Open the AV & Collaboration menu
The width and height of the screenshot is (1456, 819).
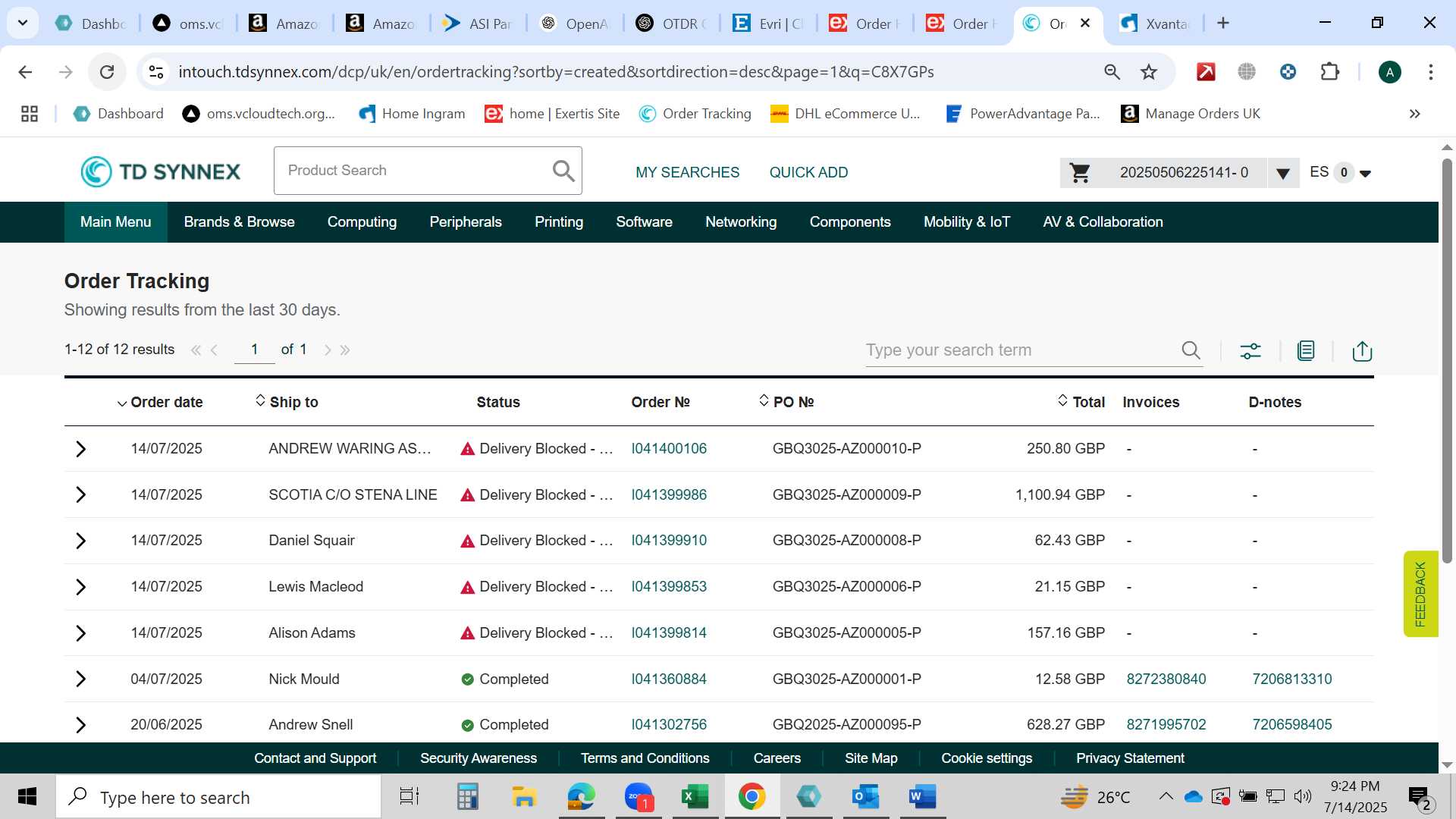pyautogui.click(x=1103, y=222)
